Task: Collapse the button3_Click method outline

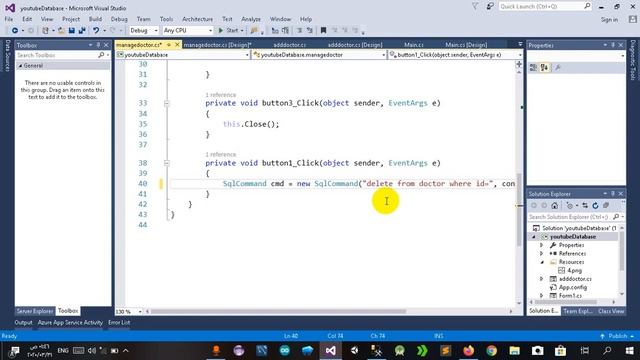Action: [x=167, y=104]
